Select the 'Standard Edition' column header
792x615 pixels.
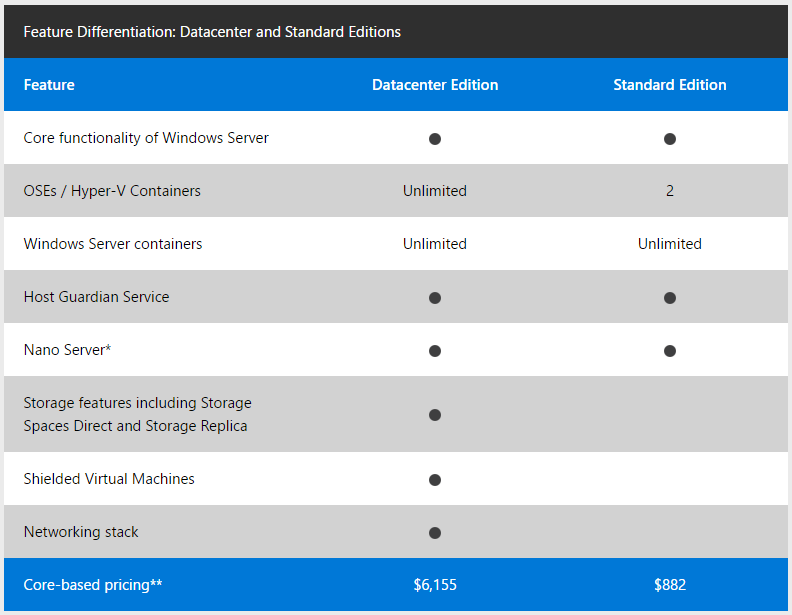[670, 85]
